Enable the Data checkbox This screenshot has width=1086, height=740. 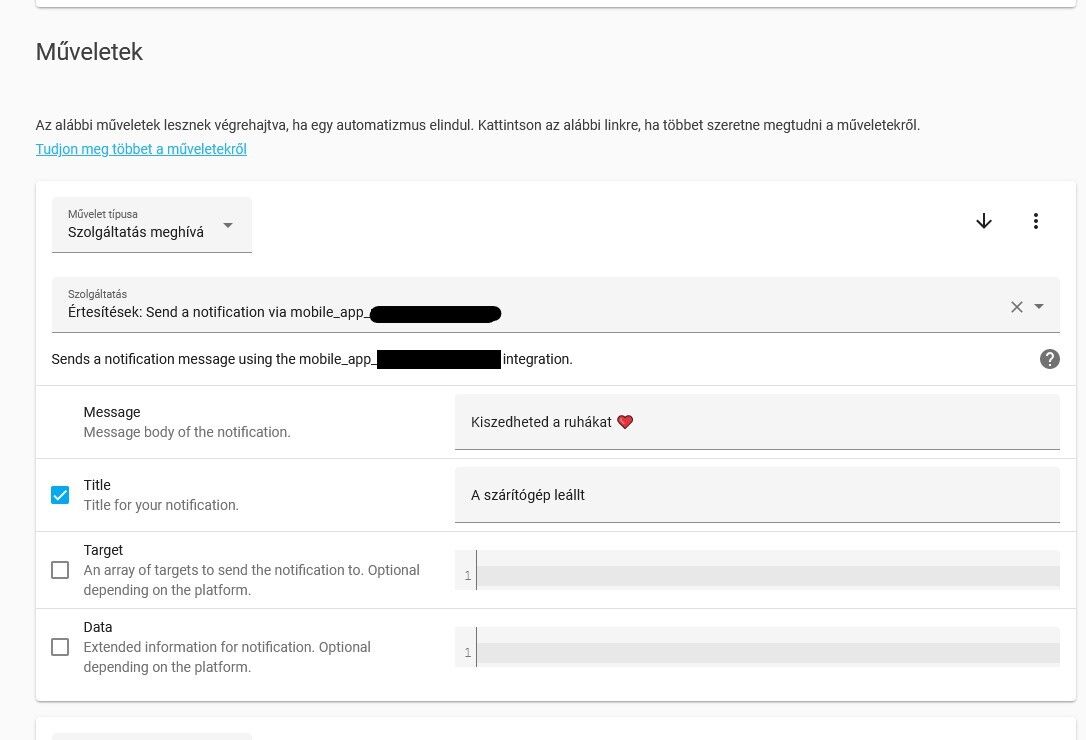[x=60, y=646]
